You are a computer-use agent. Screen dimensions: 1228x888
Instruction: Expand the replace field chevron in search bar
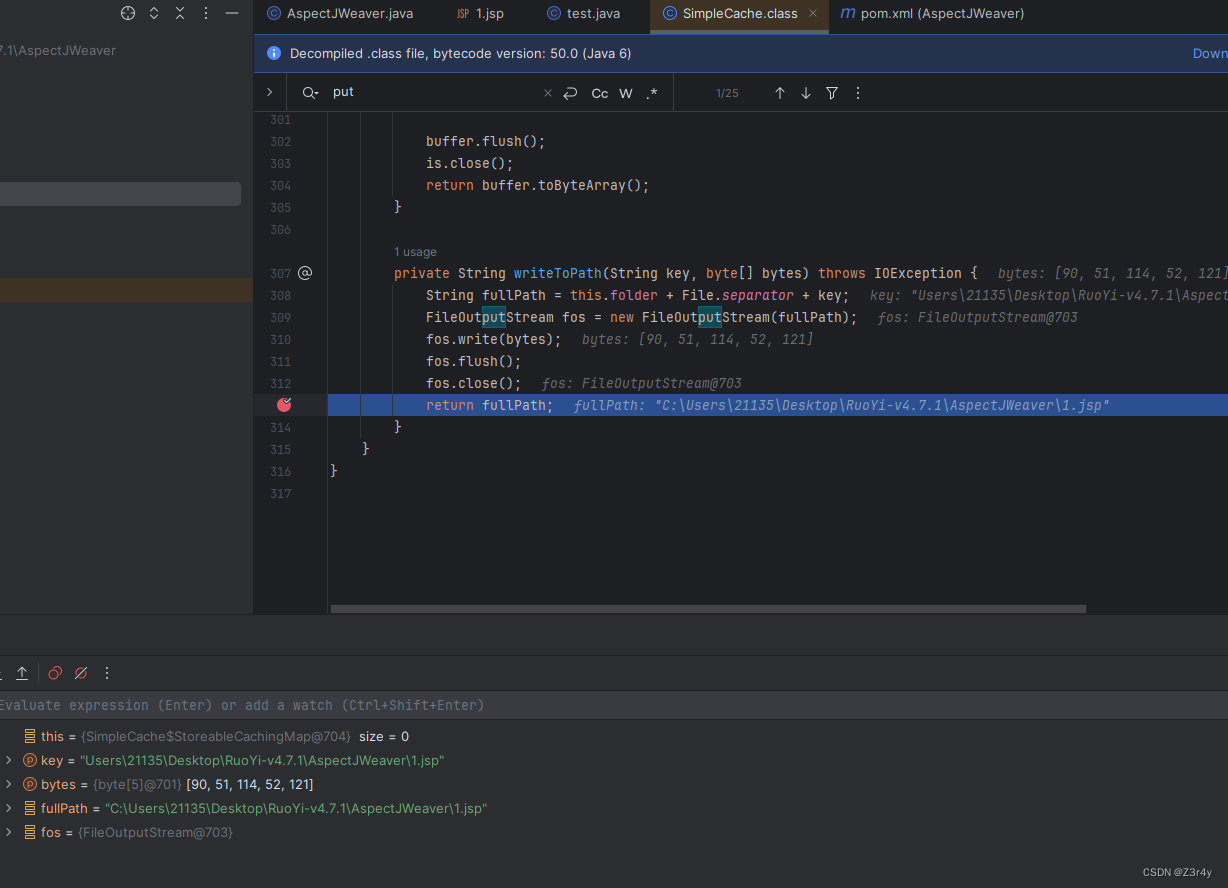pos(270,92)
